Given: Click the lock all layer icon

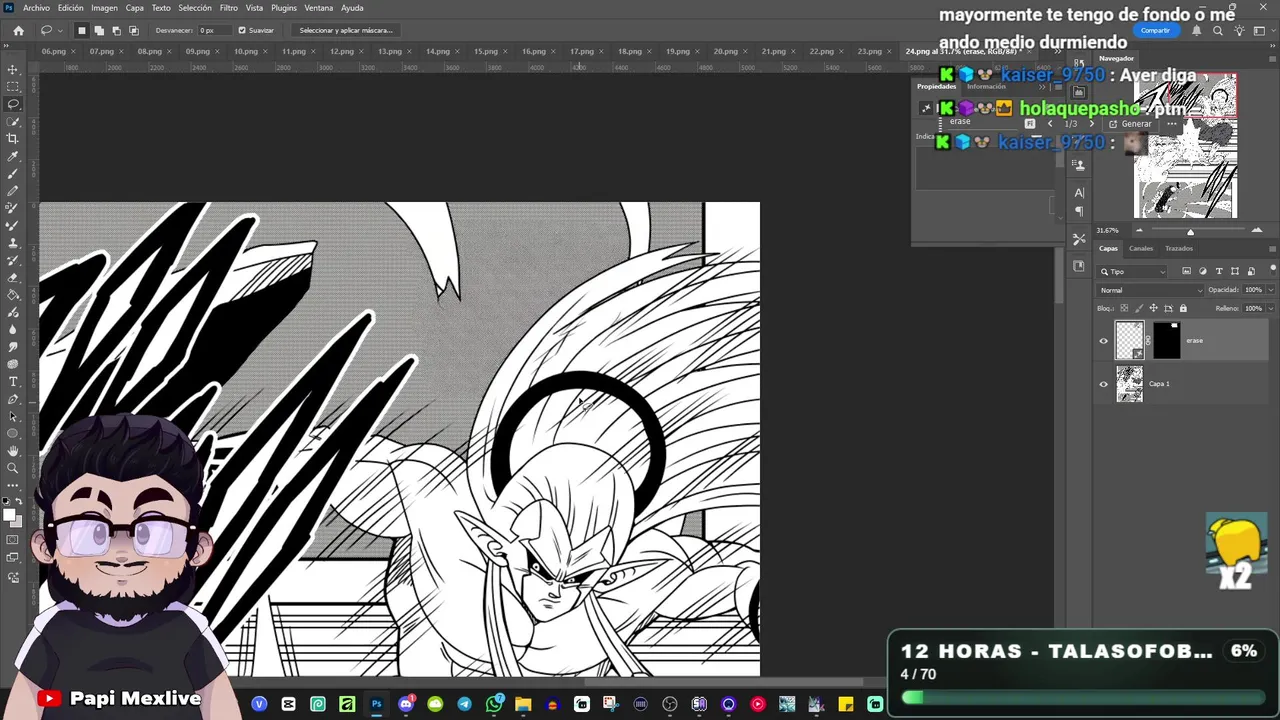Looking at the screenshot, I should click(x=1183, y=308).
